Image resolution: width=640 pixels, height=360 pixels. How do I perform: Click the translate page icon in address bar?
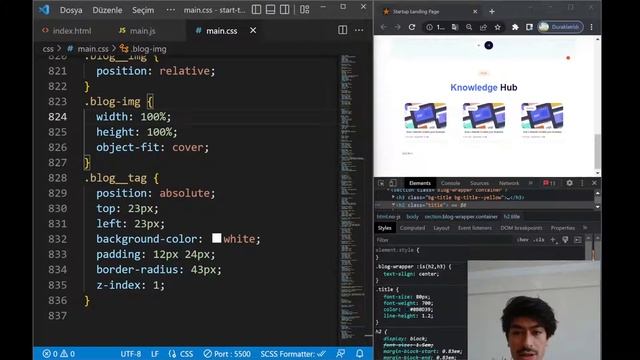click(x=455, y=27)
